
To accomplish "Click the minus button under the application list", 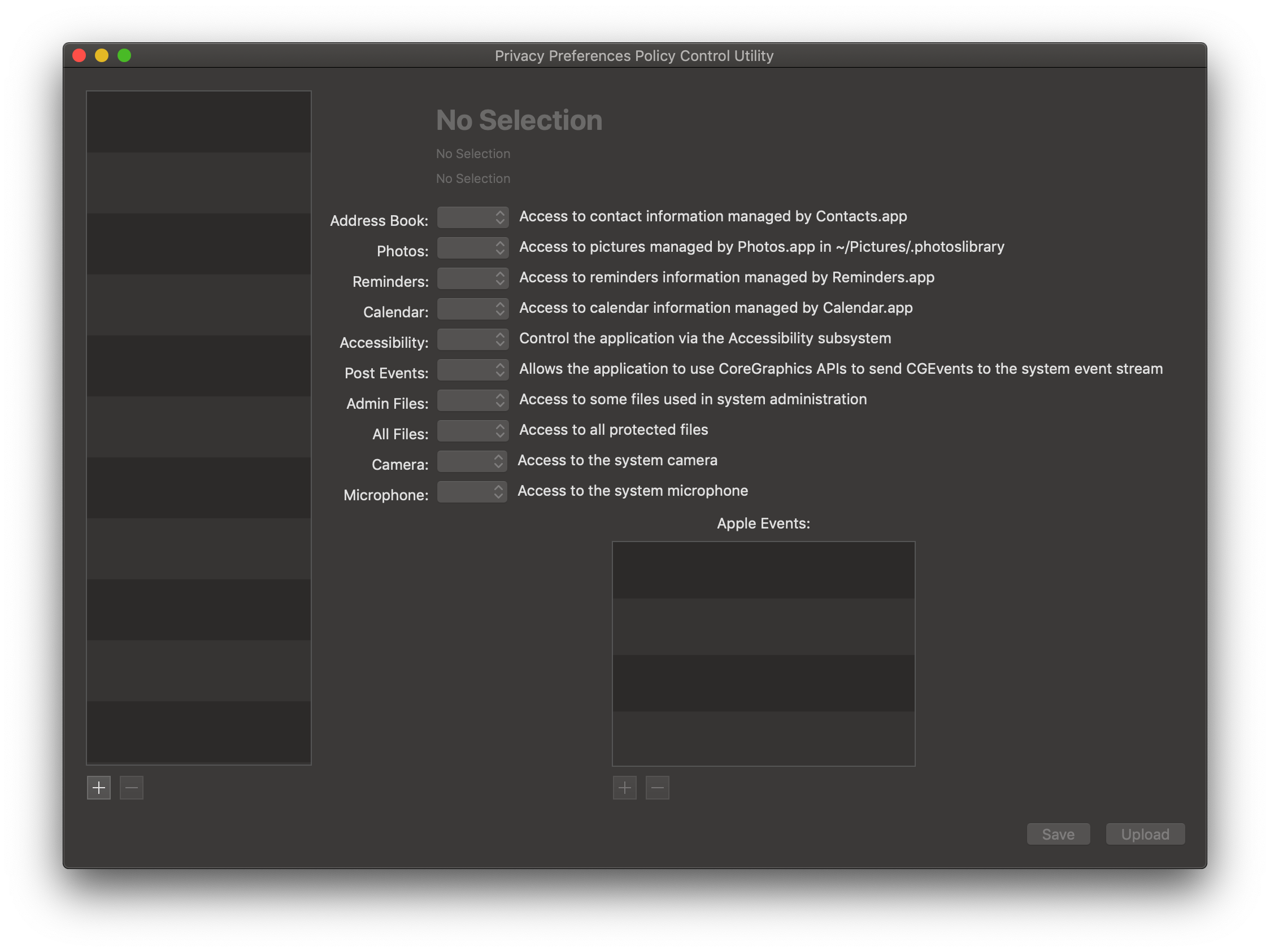I will click(132, 788).
